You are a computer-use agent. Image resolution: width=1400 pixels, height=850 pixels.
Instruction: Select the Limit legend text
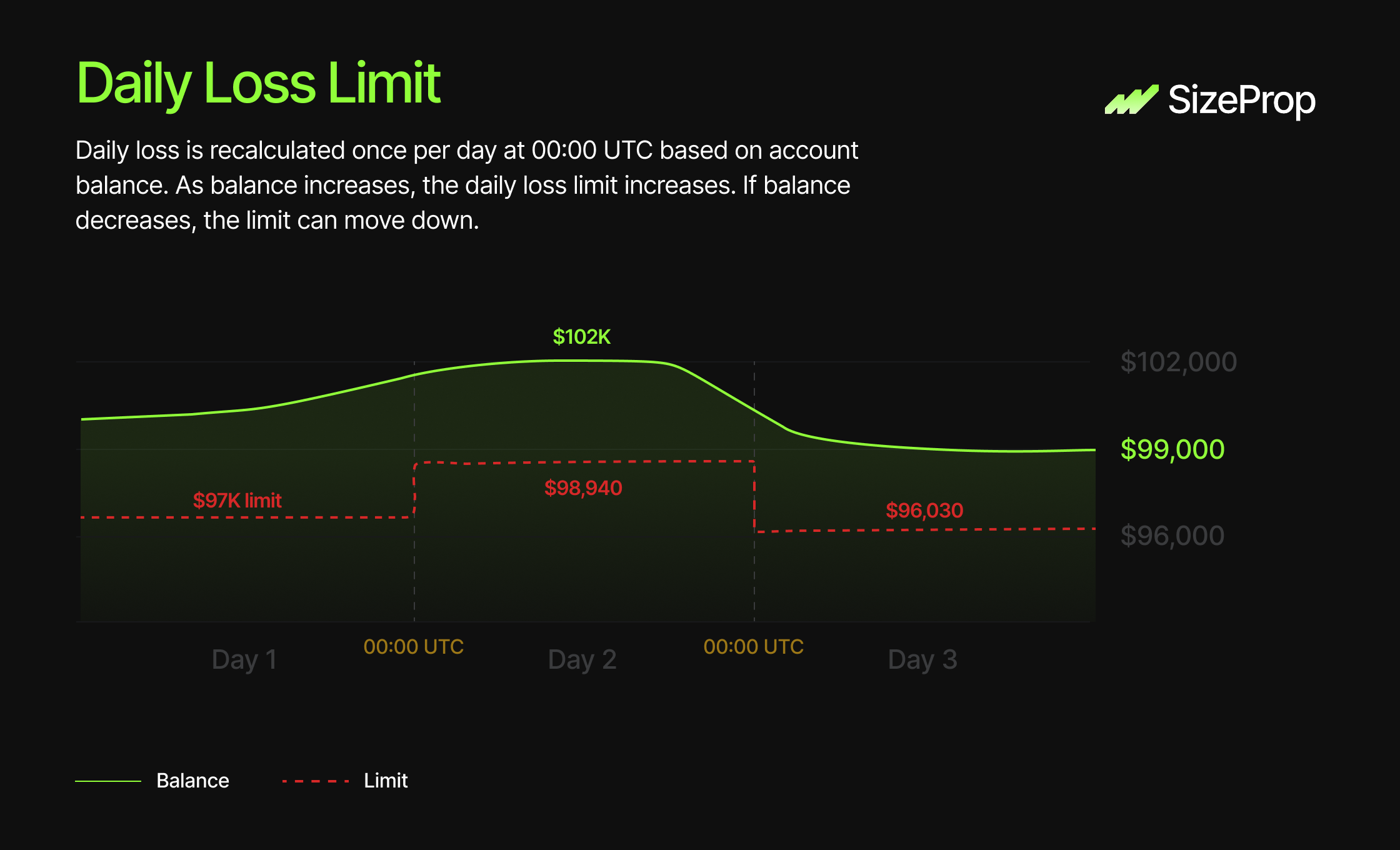(x=386, y=781)
